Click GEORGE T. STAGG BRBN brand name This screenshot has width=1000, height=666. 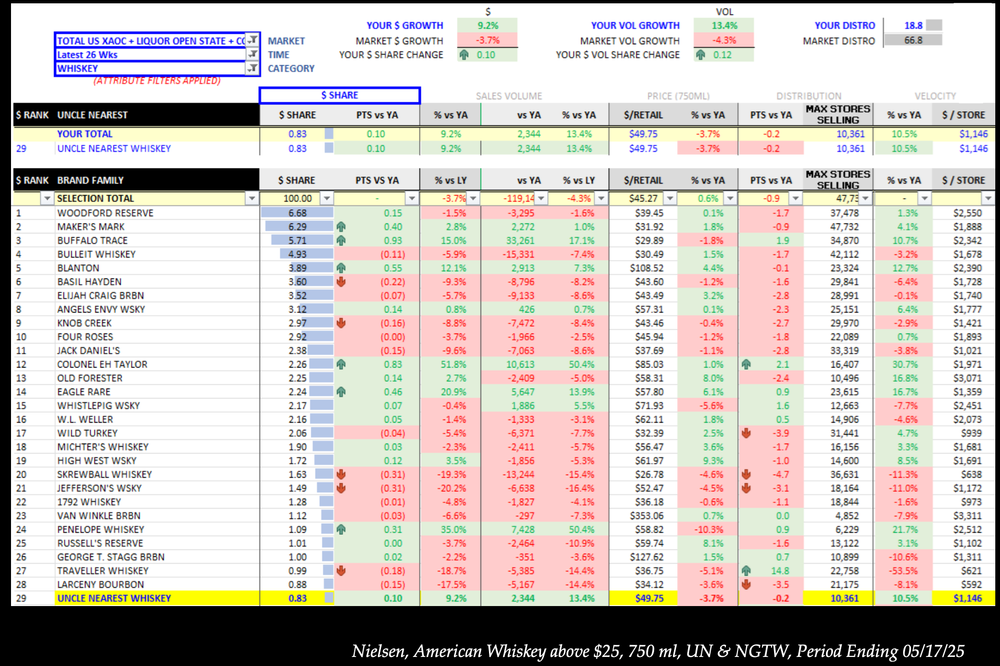pos(111,557)
